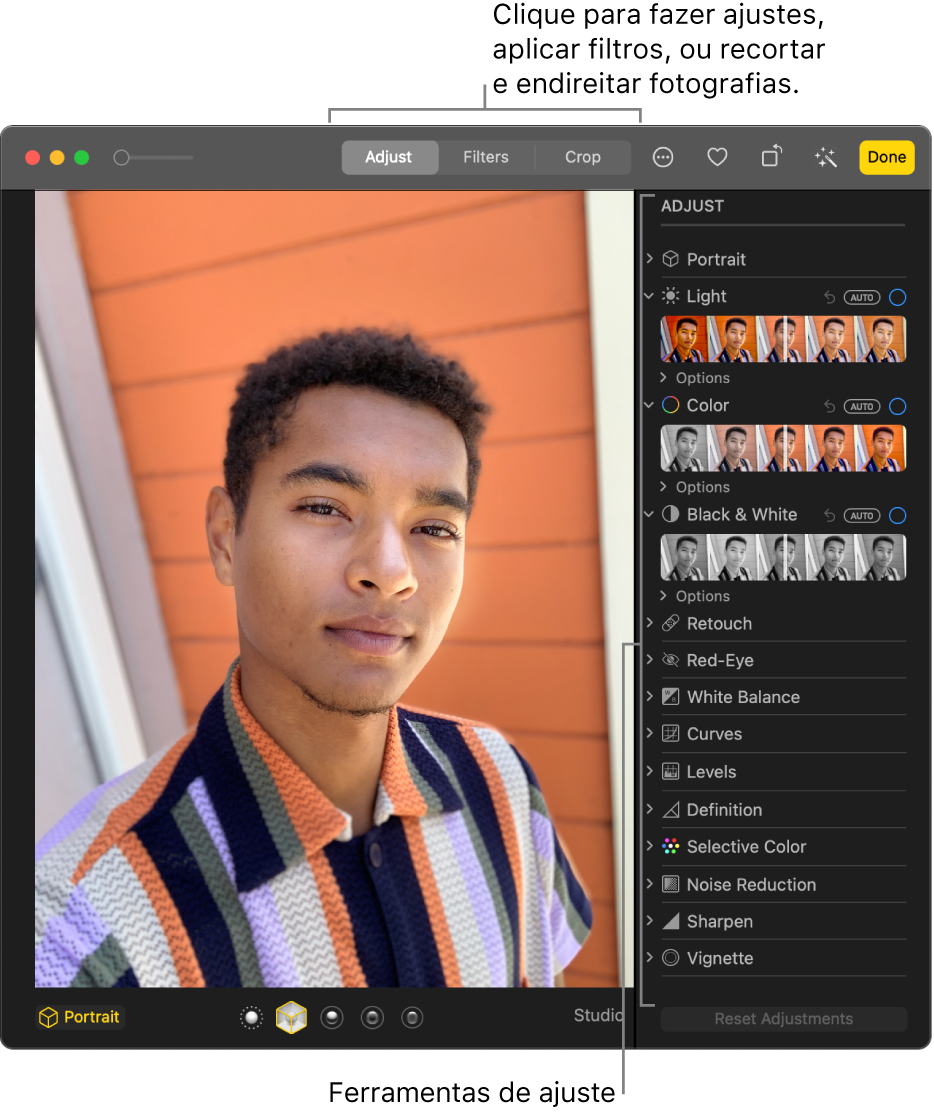Click the Black & White half-circle icon
934x1115 pixels.
[x=670, y=514]
